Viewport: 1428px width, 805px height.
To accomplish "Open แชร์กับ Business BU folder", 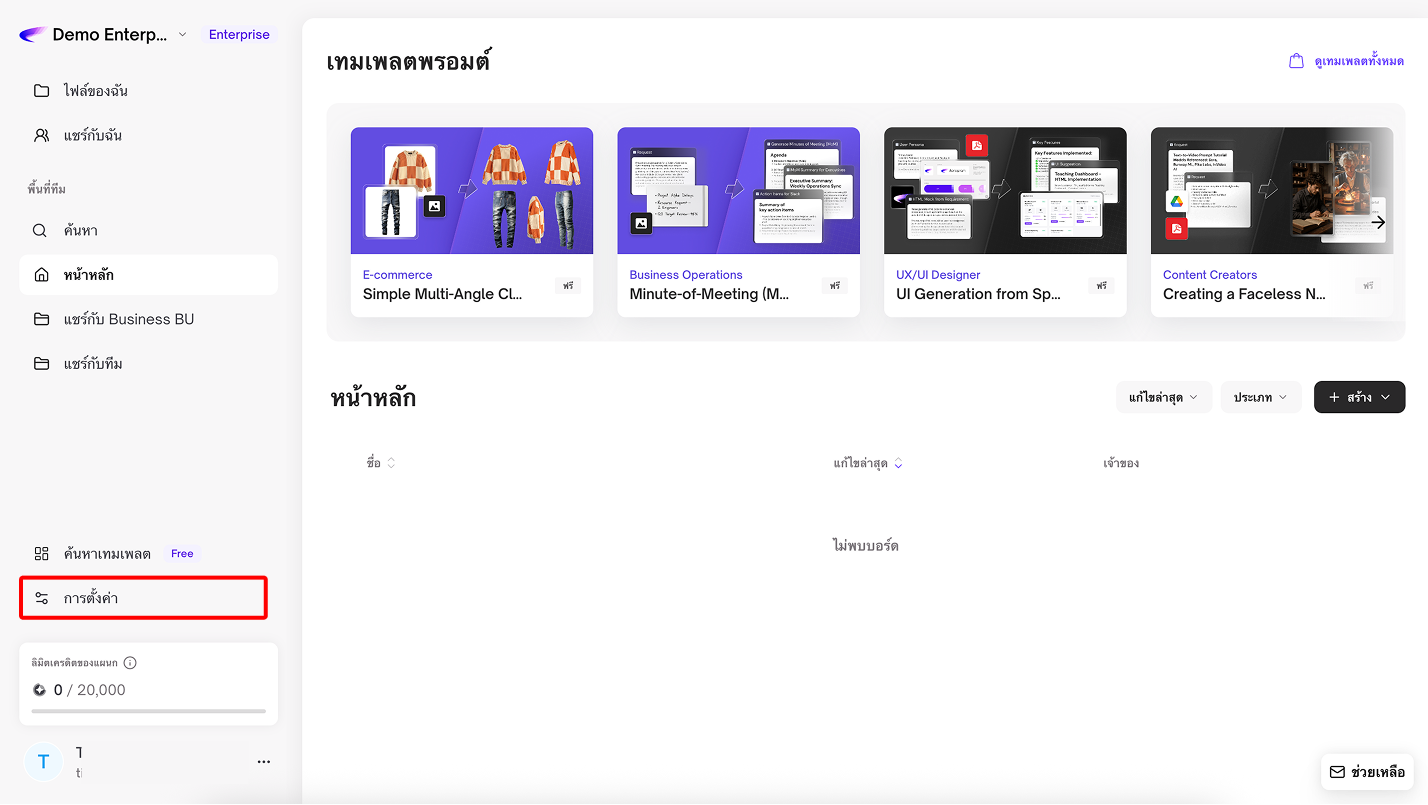I will click(x=128, y=320).
